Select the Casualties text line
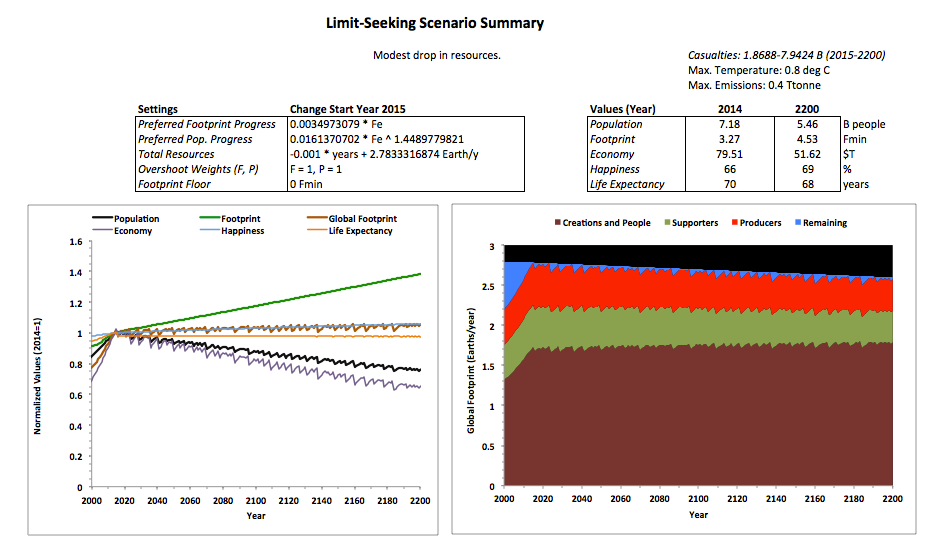The image size is (950, 551). [x=786, y=55]
